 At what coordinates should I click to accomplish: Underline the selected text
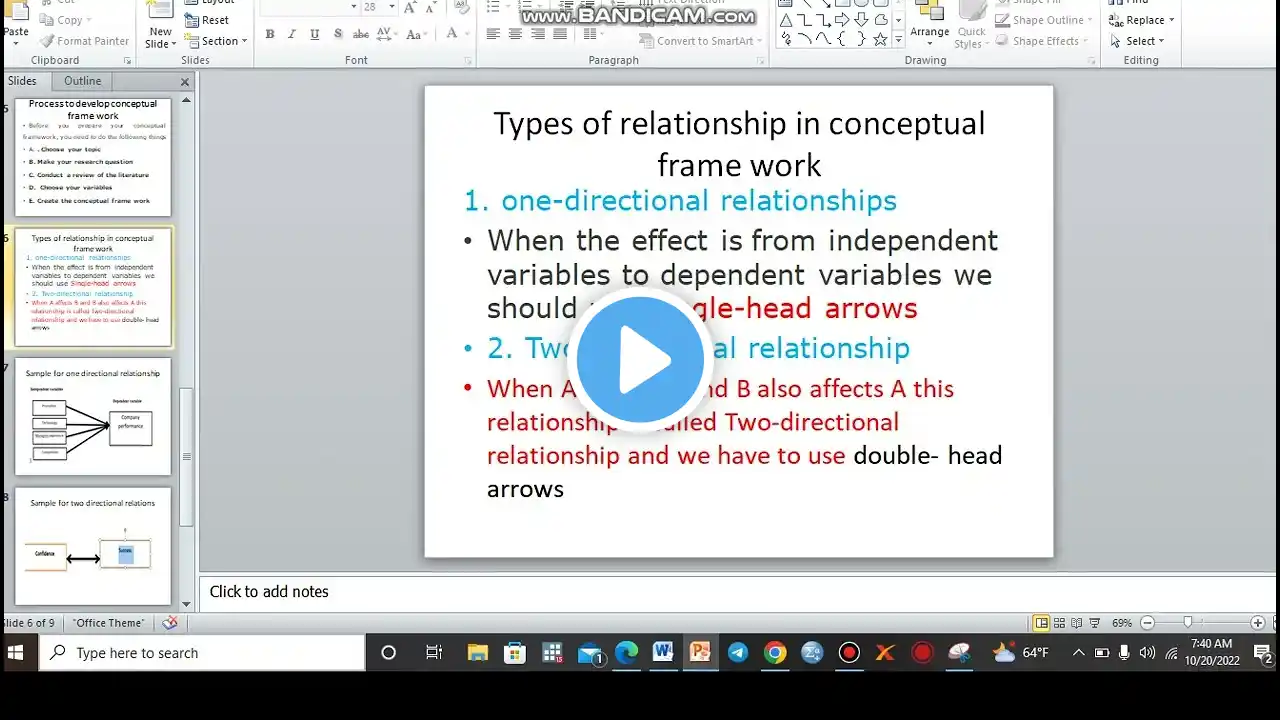pyautogui.click(x=315, y=34)
